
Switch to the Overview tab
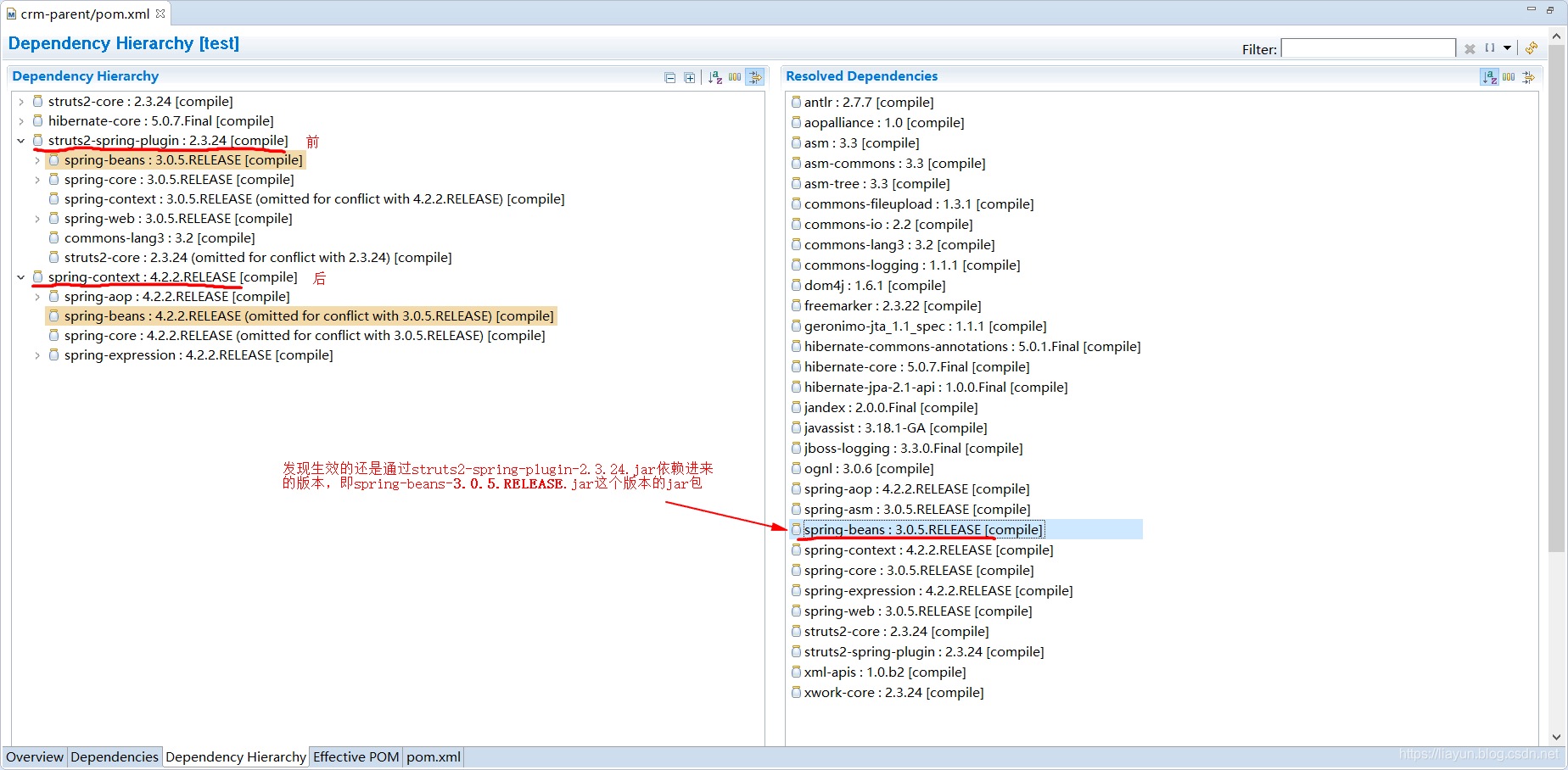[35, 756]
